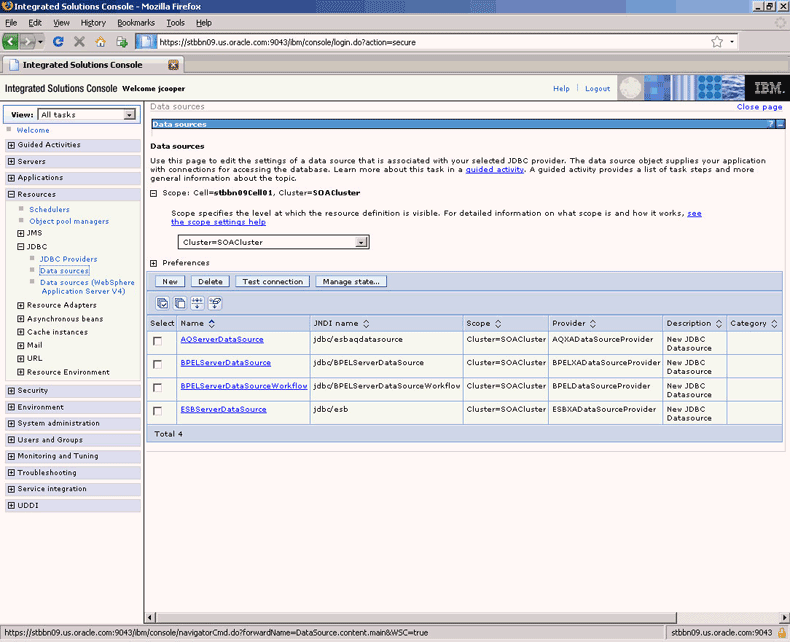Open the Bookmarks menu
This screenshot has height=642, width=790.
[x=136, y=23]
